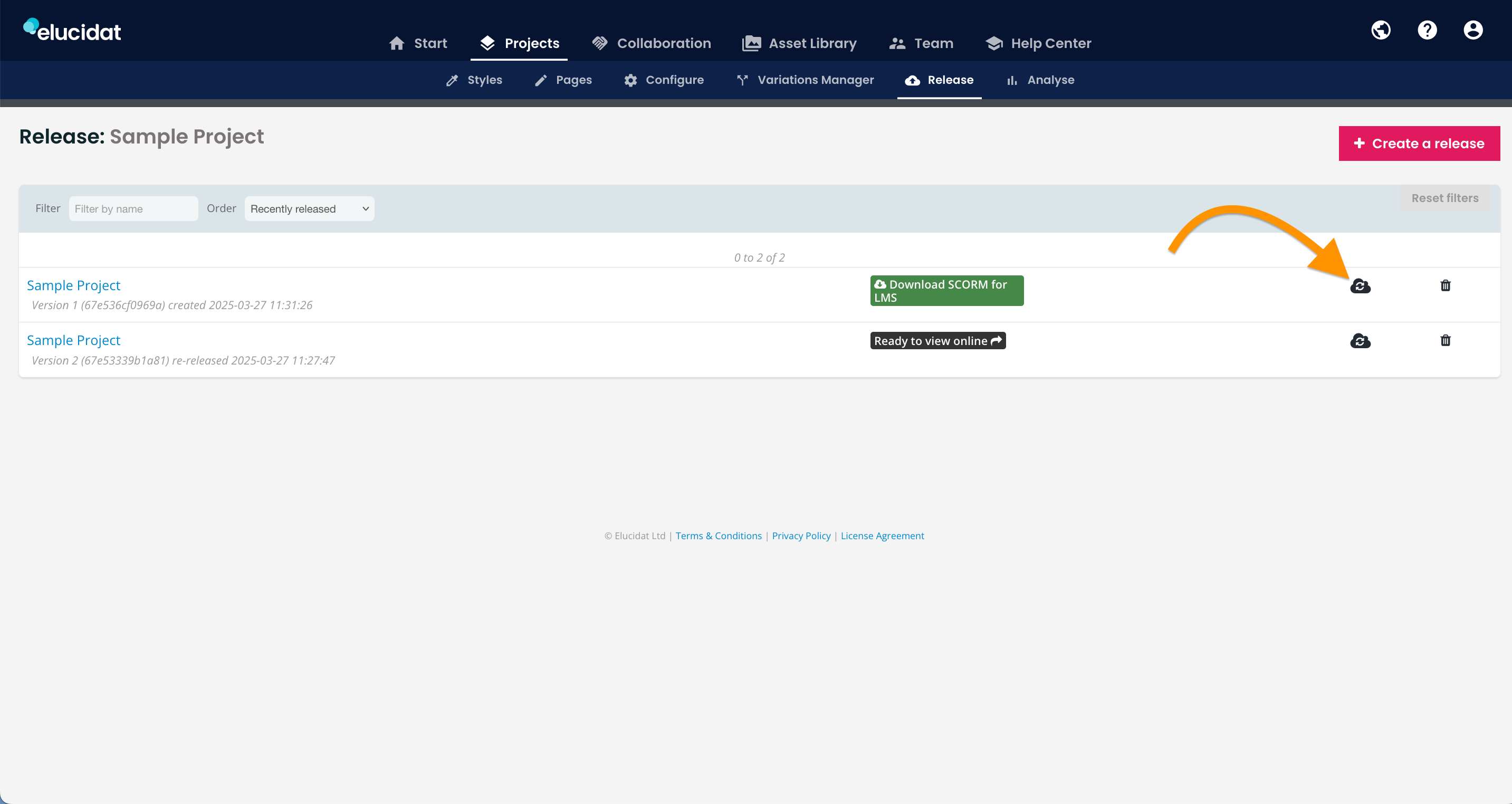Click Download SCORM for LMS button

coord(946,291)
